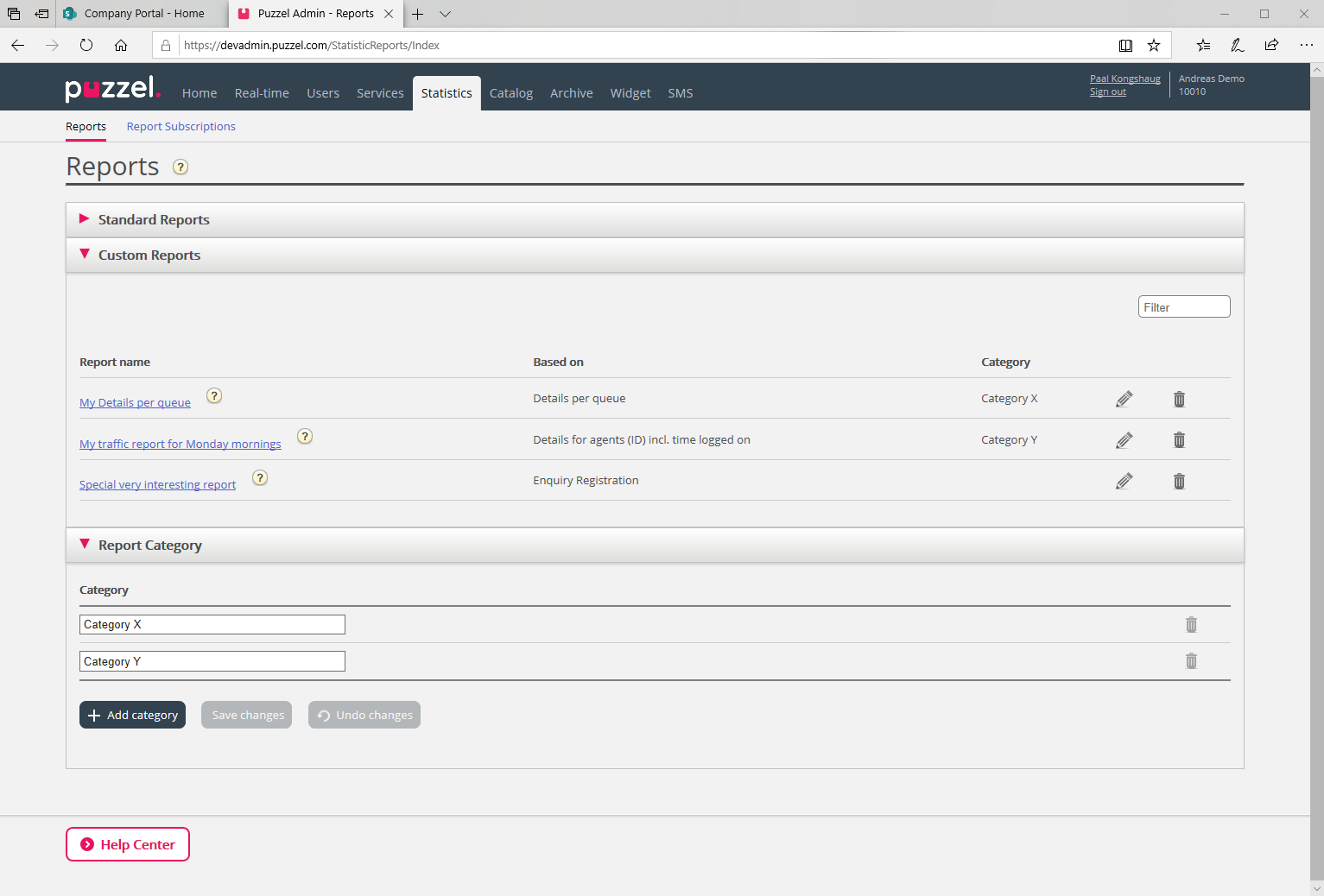
Task: Open Special very interesting report link
Action: point(157,485)
